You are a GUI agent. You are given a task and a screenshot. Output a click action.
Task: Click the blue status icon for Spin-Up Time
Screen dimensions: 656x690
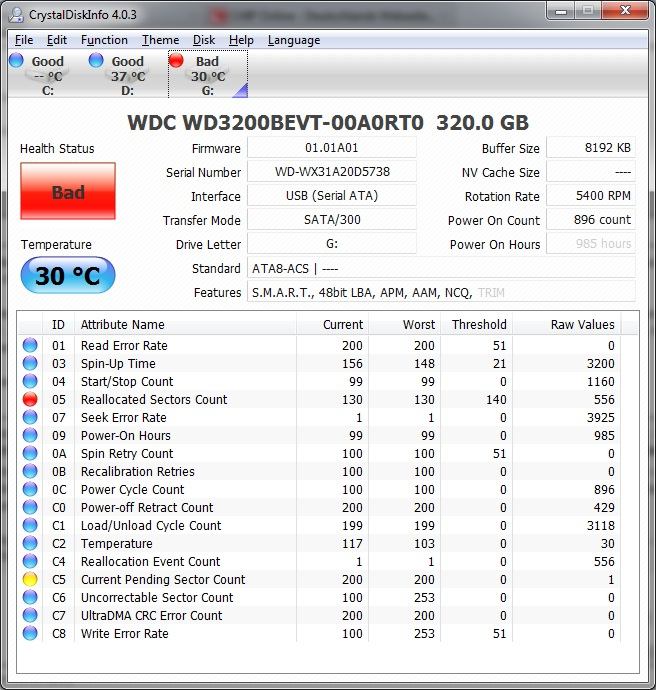[30, 363]
